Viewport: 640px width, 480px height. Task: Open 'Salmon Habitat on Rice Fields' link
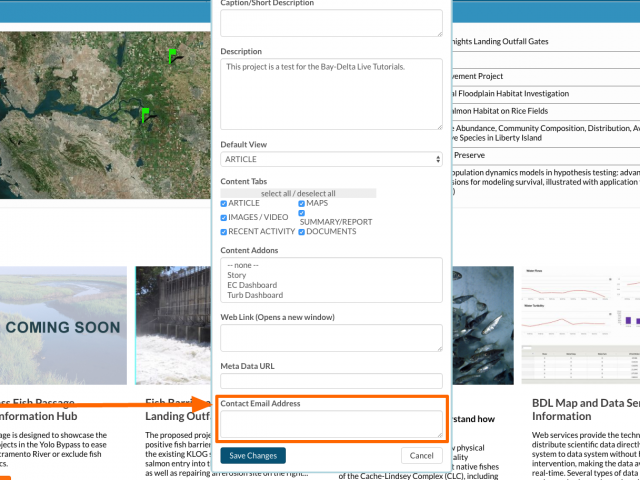(500, 111)
